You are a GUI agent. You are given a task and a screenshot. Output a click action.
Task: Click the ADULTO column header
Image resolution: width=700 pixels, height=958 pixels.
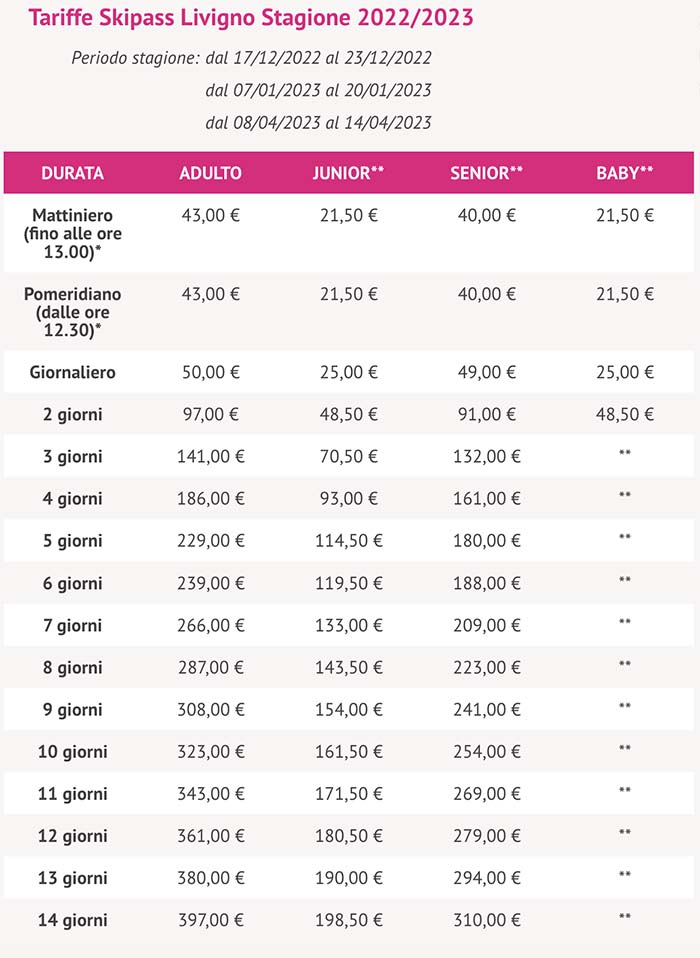pos(210,173)
